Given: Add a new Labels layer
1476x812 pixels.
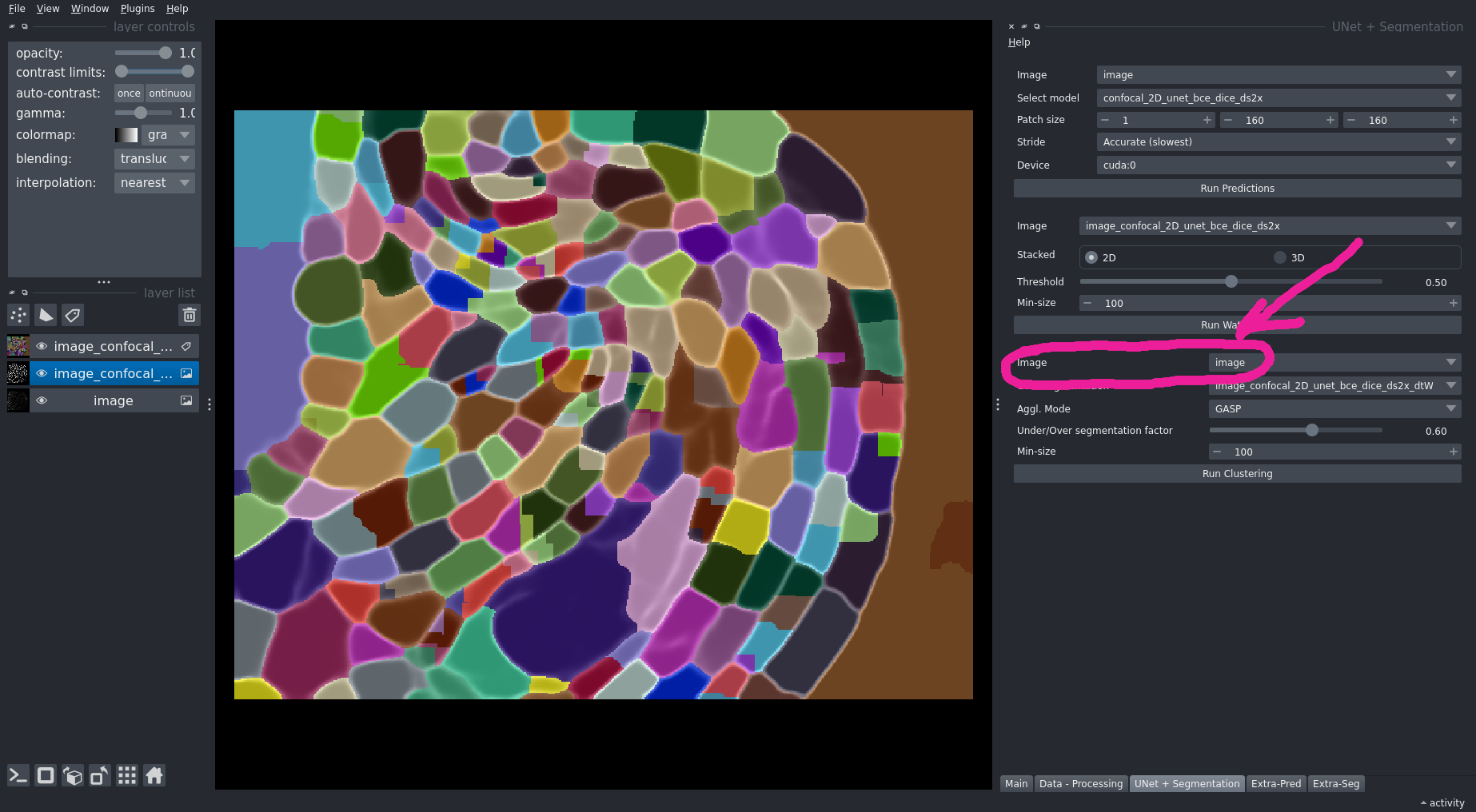Looking at the screenshot, I should tap(72, 315).
